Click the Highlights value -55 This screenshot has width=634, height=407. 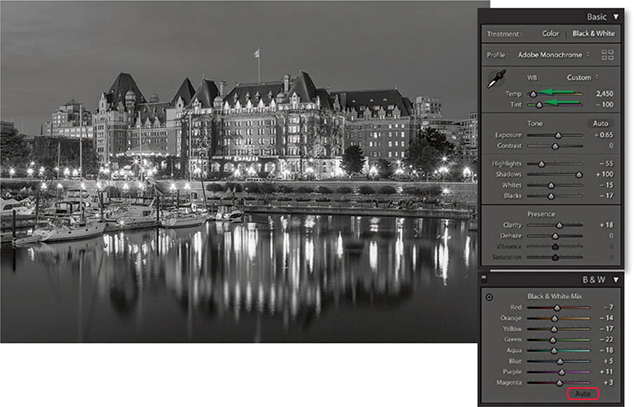(607, 164)
